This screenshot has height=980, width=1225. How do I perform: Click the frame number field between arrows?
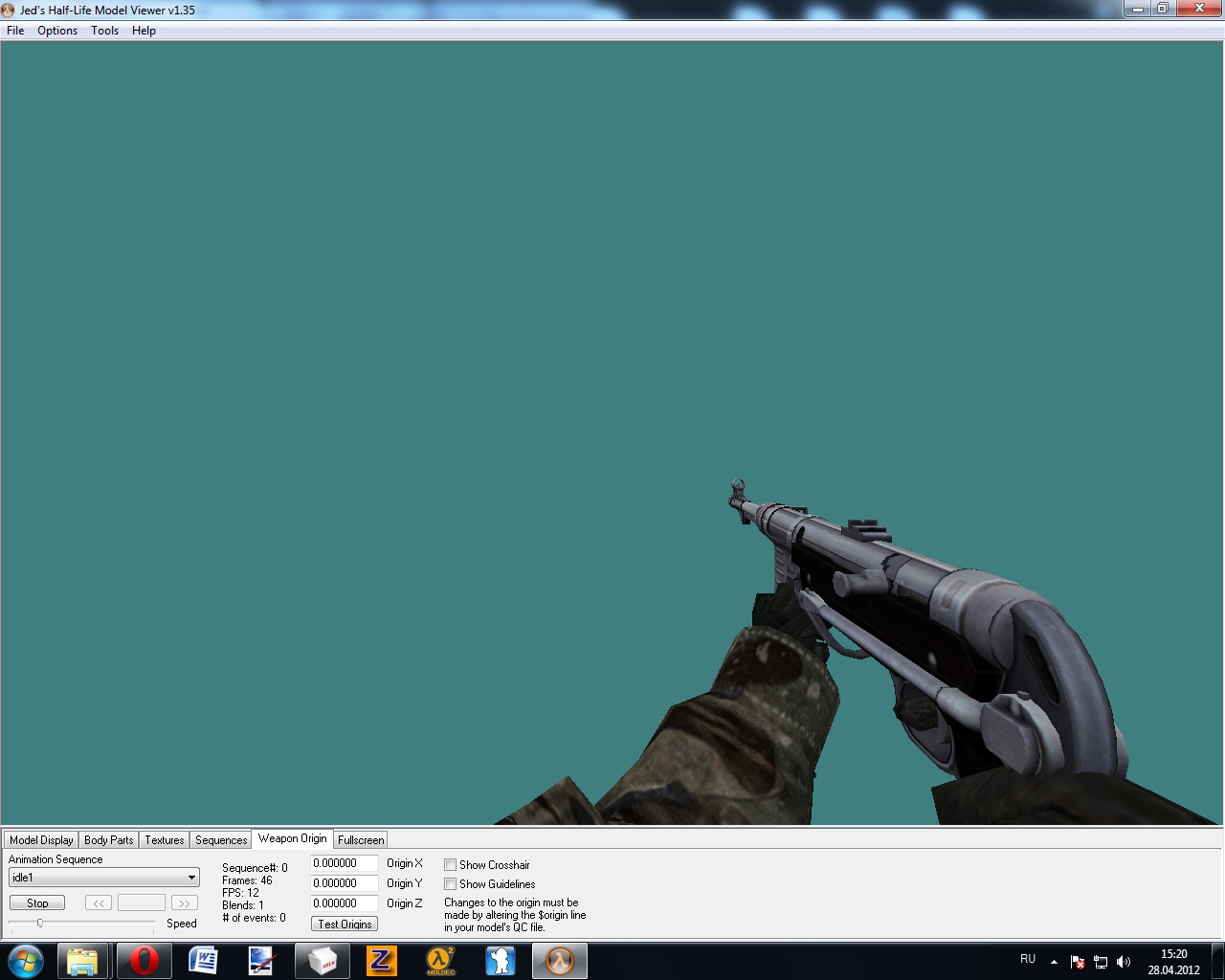tap(142, 903)
